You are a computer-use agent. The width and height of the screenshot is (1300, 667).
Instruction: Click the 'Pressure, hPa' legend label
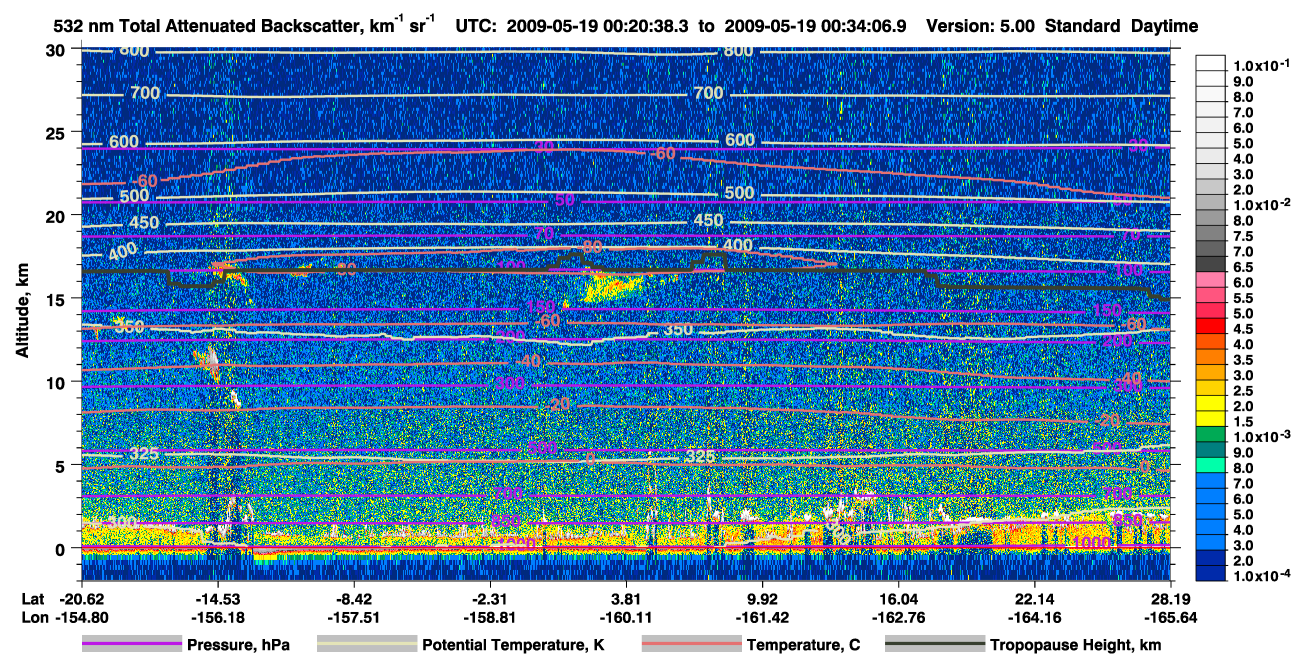click(238, 645)
